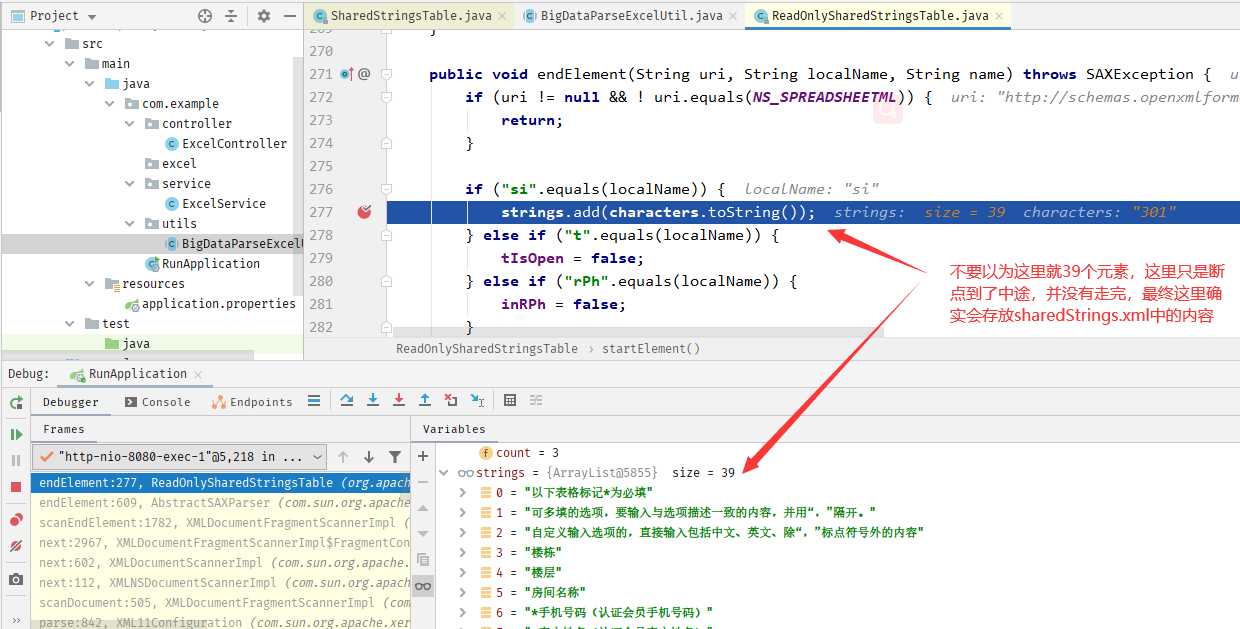Screen dimensions: 1240x629
Task: Open Evaluate Expression calculator icon
Action: pyautogui.click(x=510, y=400)
